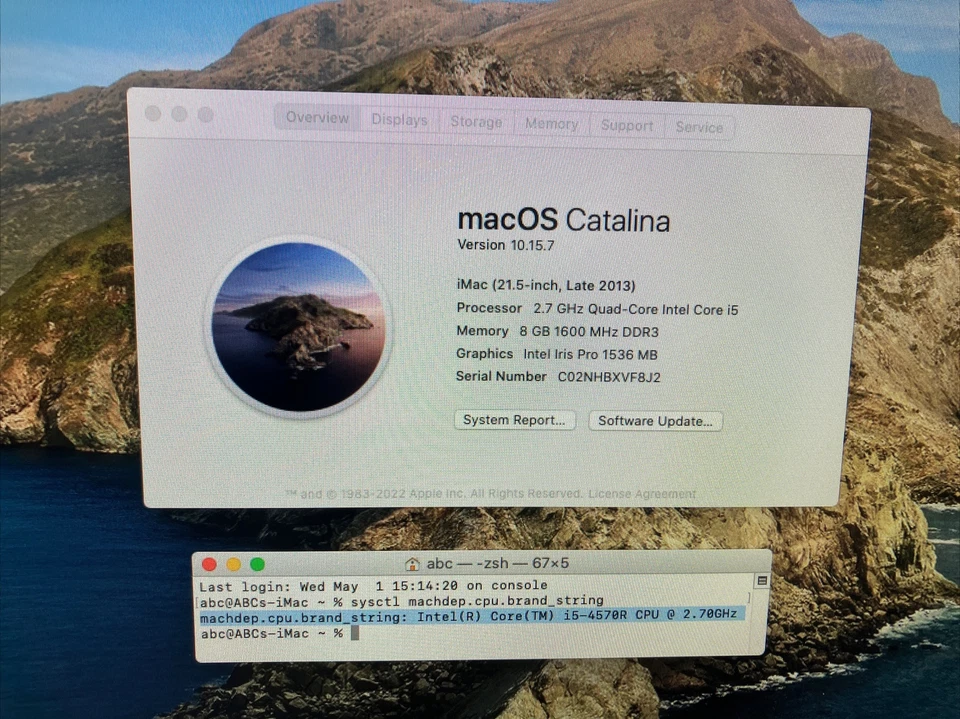Click the Version 10.15.7 text

506,244
